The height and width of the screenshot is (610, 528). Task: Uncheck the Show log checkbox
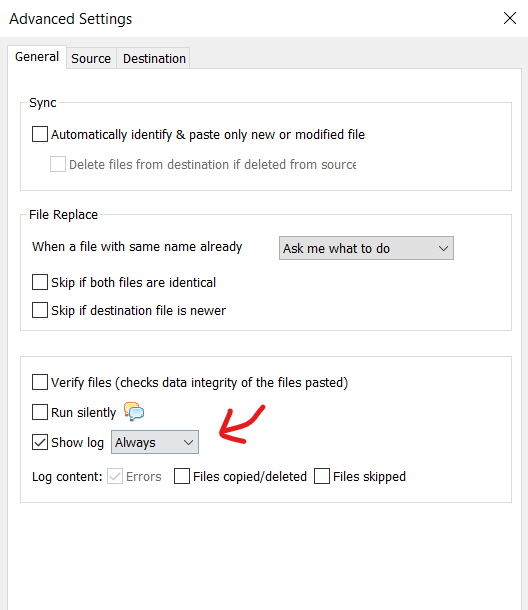coord(40,442)
